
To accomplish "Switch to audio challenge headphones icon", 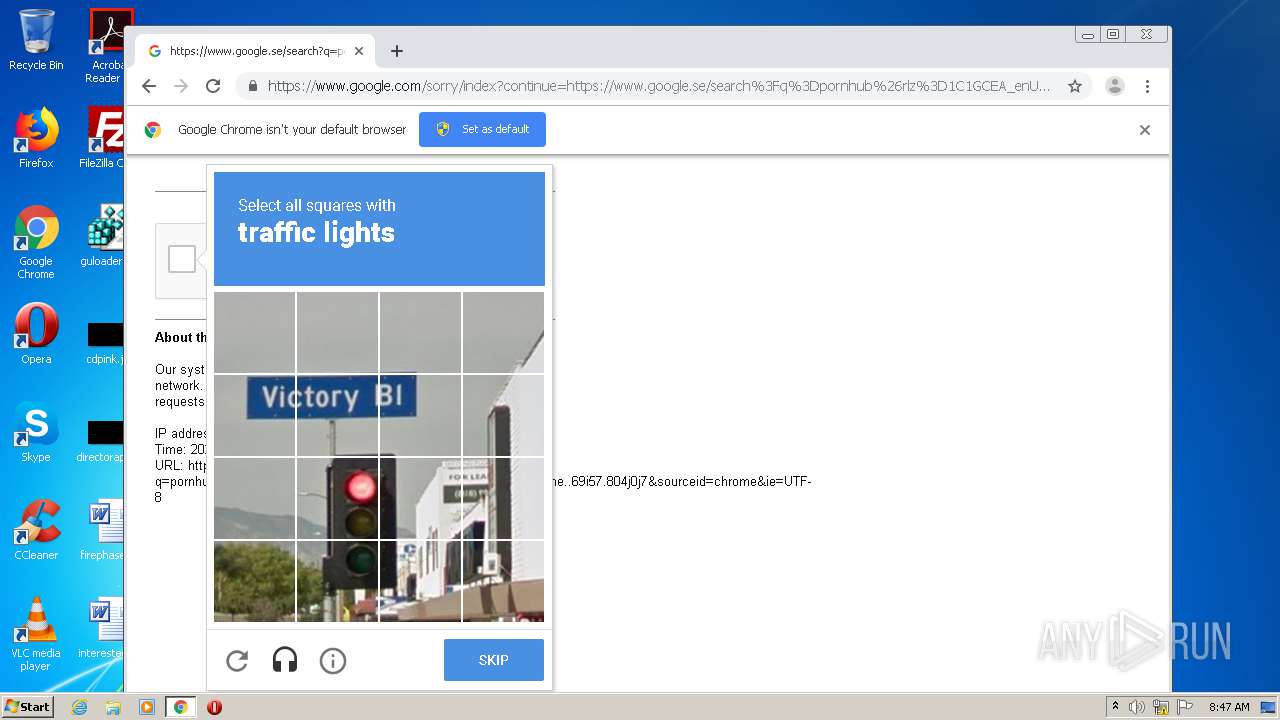I will click(x=285, y=660).
